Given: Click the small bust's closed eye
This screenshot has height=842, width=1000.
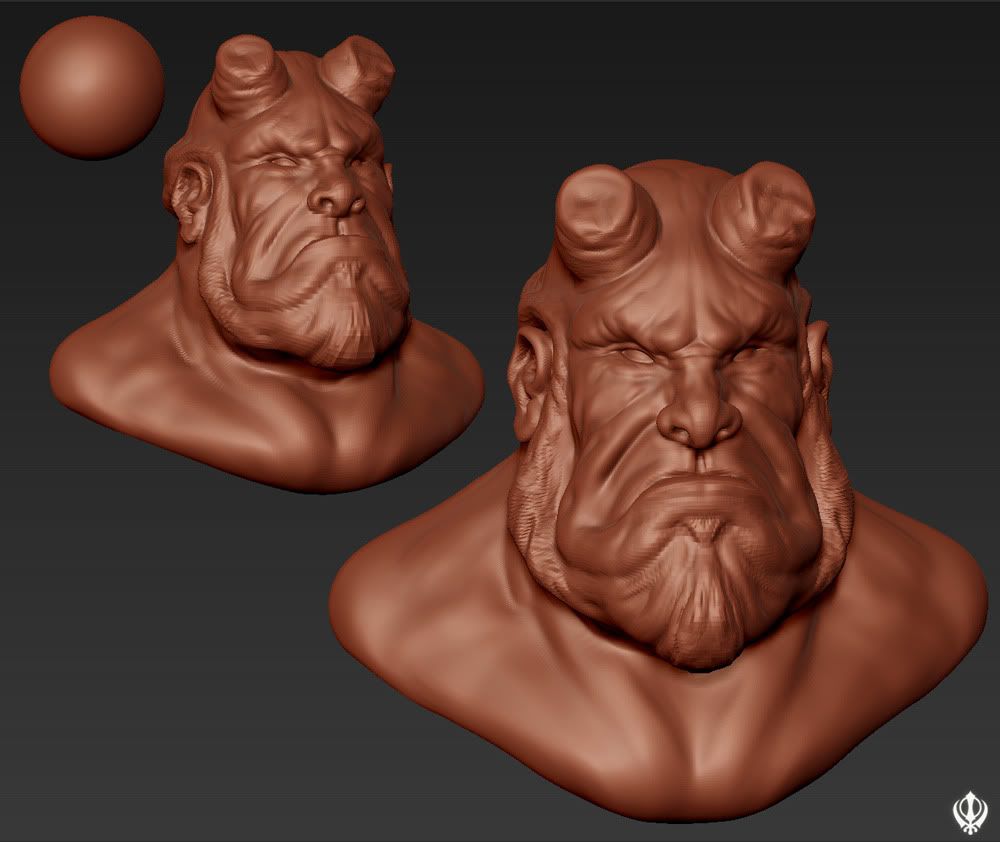Looking at the screenshot, I should coord(280,160).
